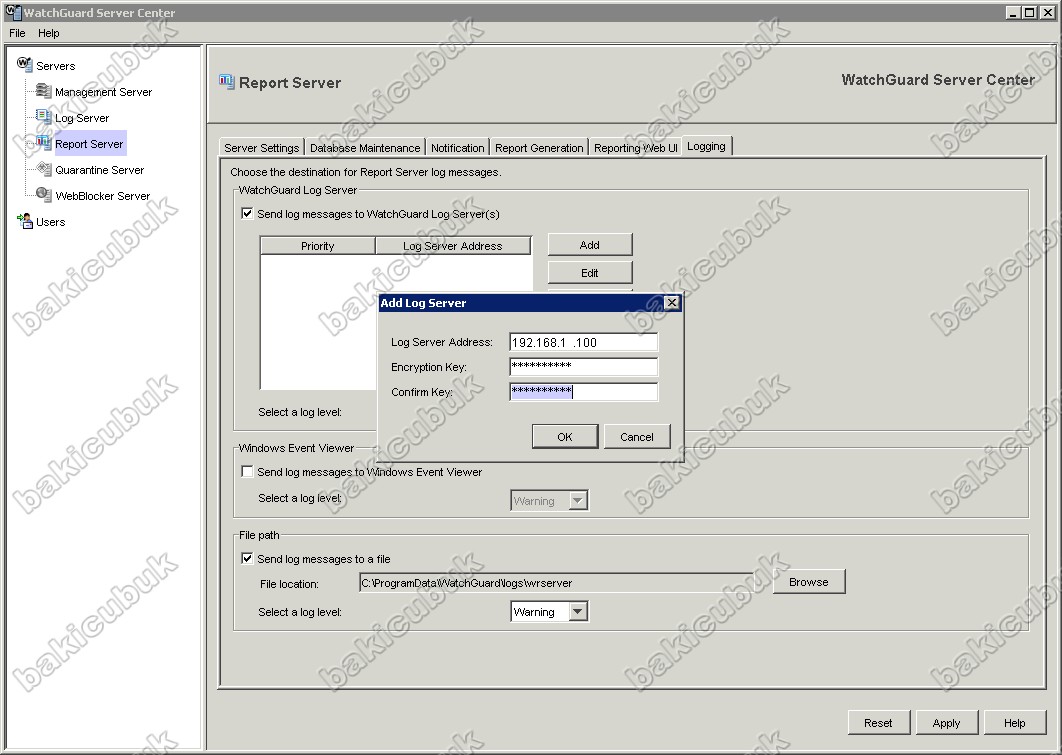
Task: Toggle Send log messages to WatchGuard Log Server(s)
Action: point(247,214)
